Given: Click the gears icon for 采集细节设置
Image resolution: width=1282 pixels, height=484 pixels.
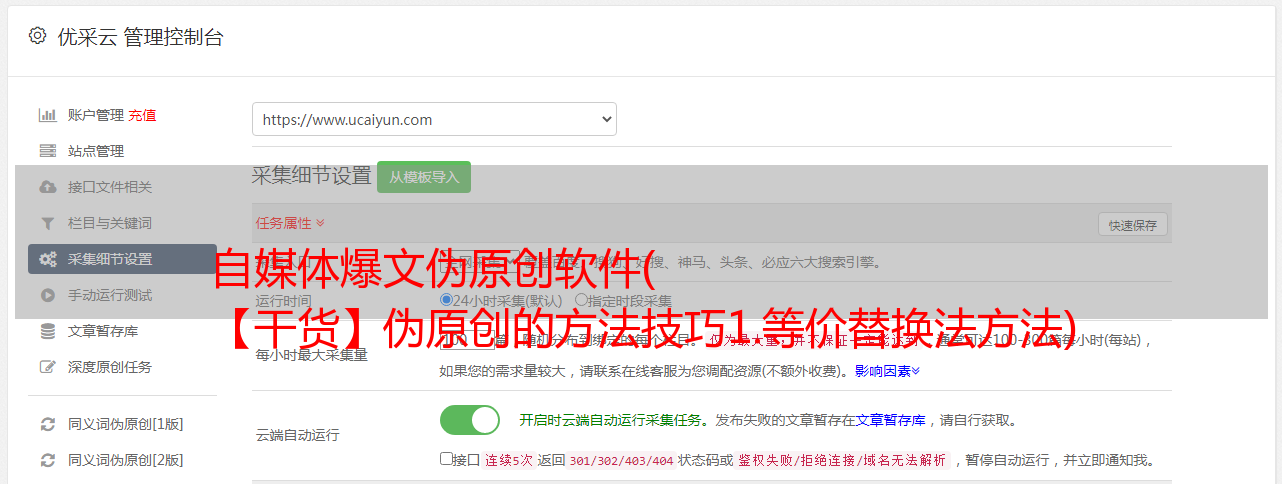Looking at the screenshot, I should (47, 259).
